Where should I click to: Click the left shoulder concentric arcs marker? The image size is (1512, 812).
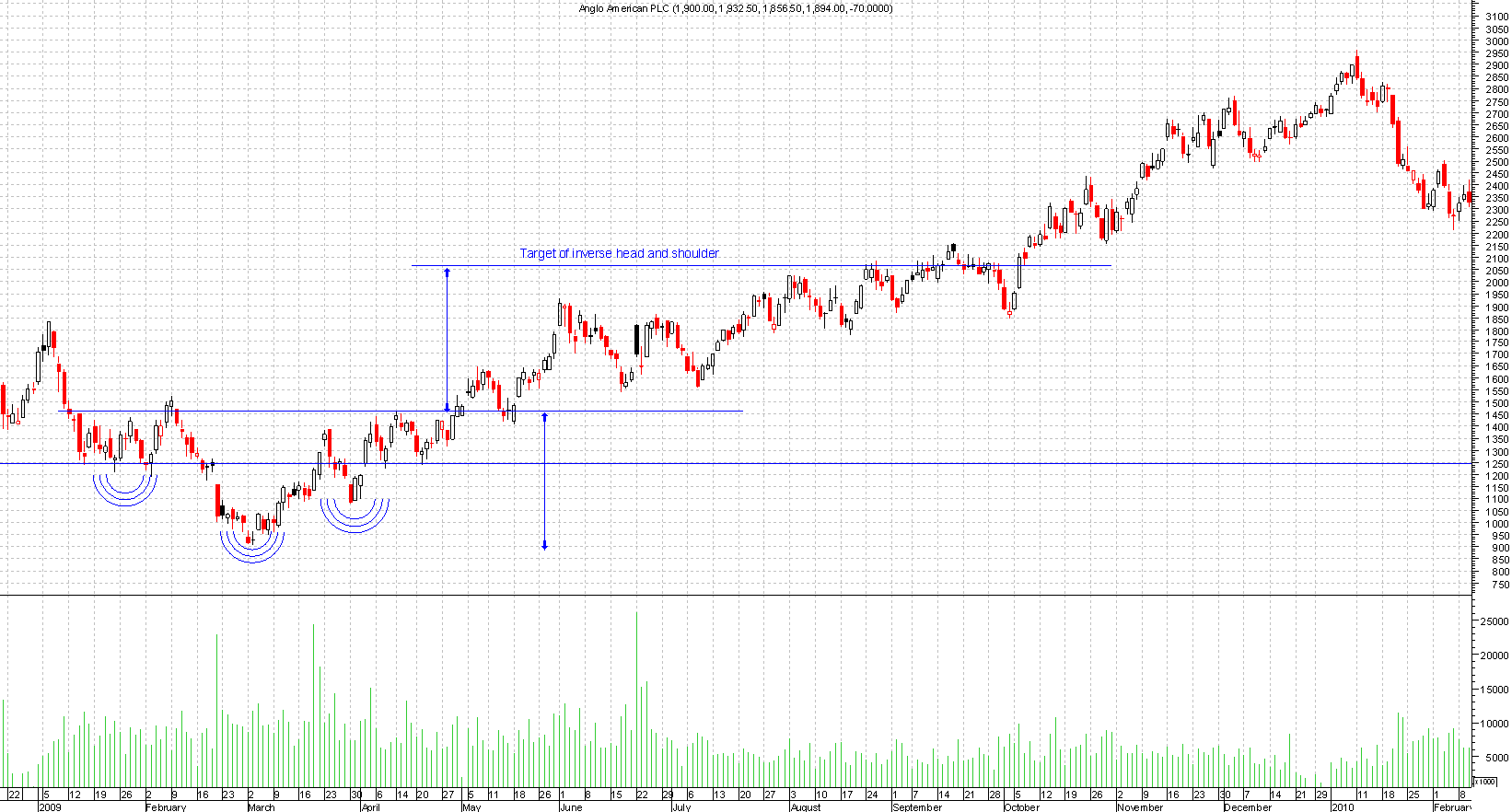tap(125, 490)
